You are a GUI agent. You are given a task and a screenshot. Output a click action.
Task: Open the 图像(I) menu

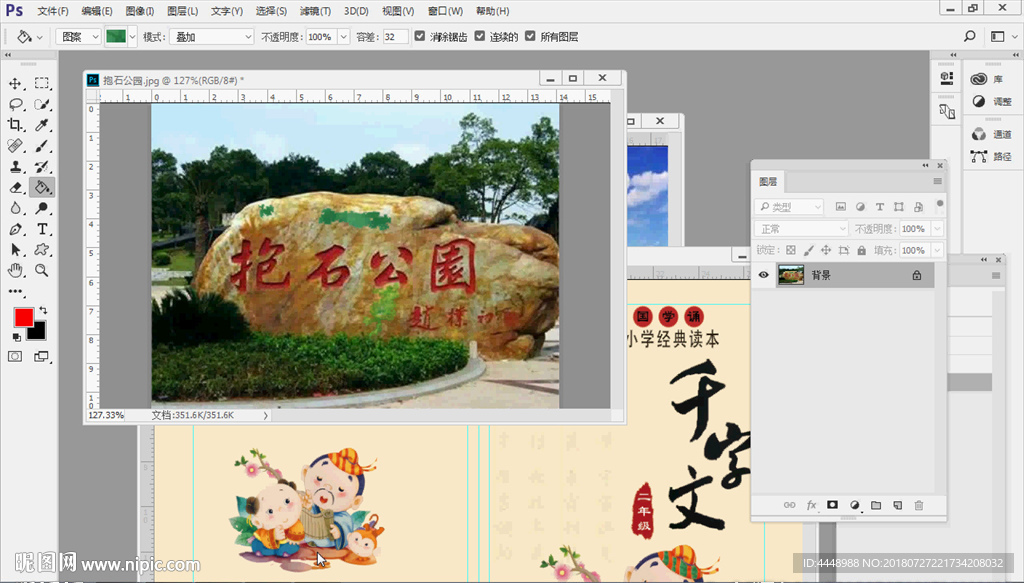pyautogui.click(x=139, y=11)
